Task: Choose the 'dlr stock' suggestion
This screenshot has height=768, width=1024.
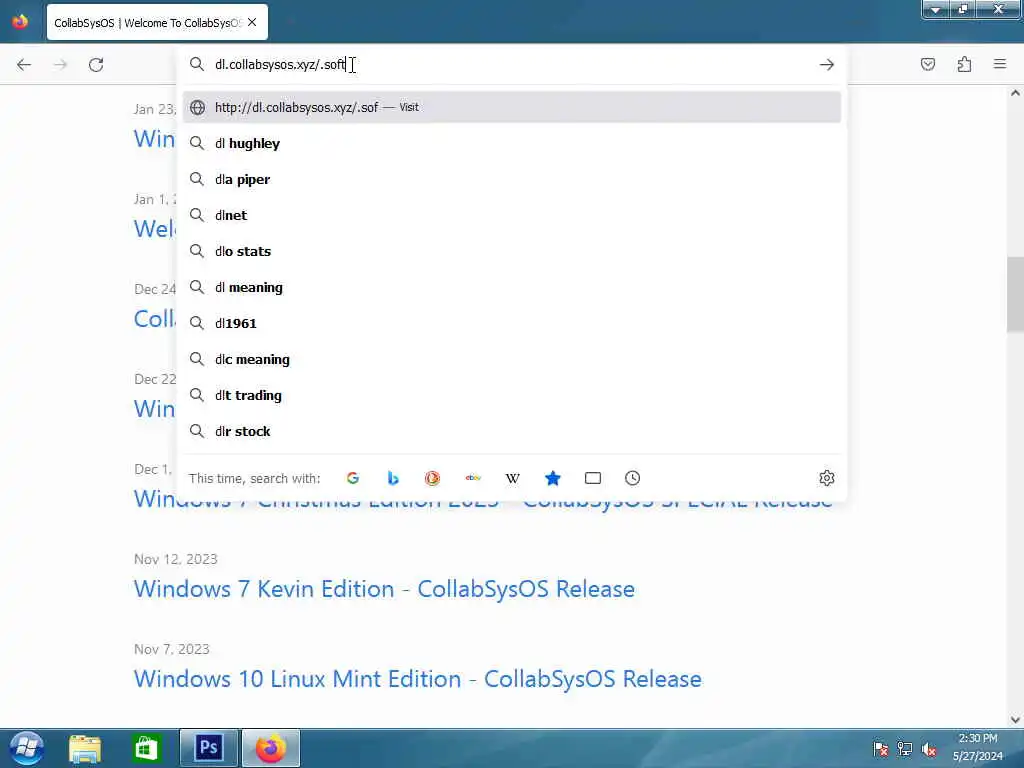Action: coord(512,431)
